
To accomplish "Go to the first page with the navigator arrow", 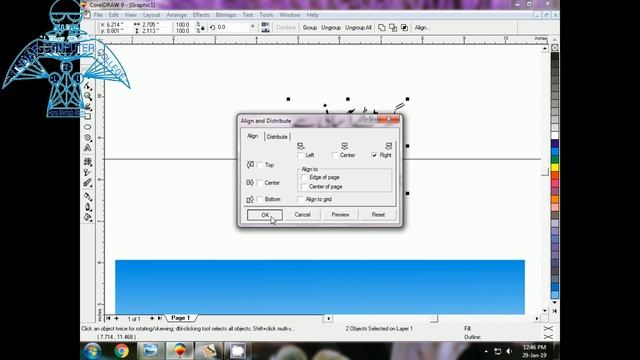I will click(108, 318).
